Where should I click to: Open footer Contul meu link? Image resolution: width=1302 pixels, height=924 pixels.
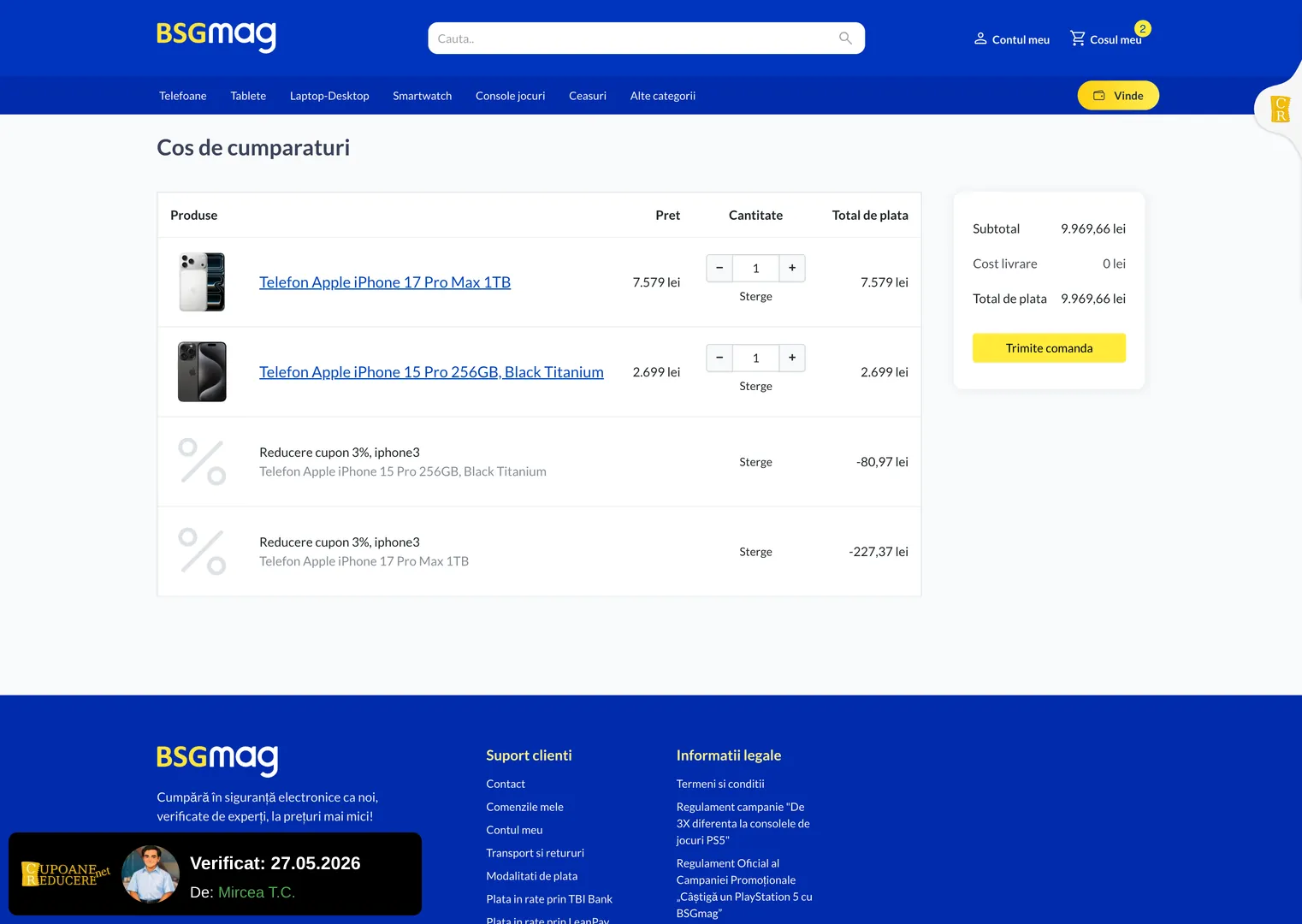tap(514, 830)
